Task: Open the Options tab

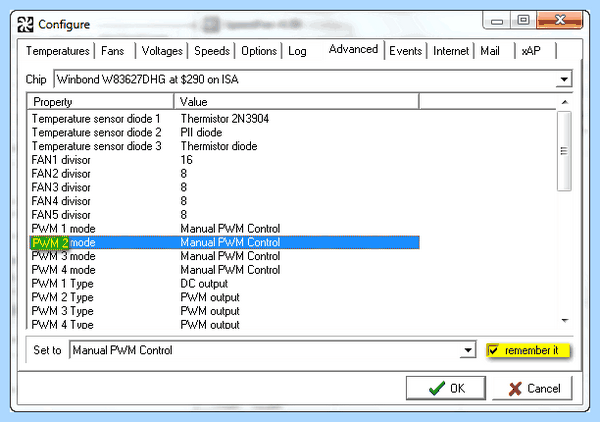Action: (x=259, y=51)
